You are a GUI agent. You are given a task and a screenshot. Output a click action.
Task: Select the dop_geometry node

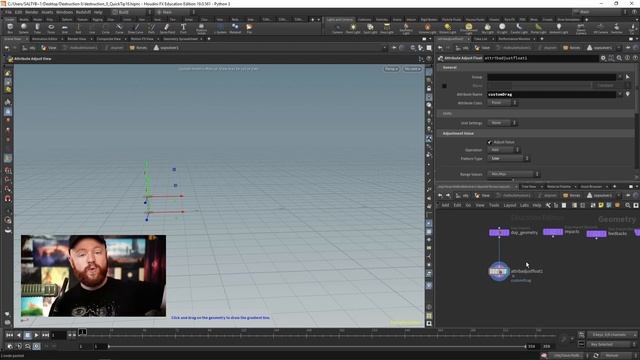[x=499, y=233]
